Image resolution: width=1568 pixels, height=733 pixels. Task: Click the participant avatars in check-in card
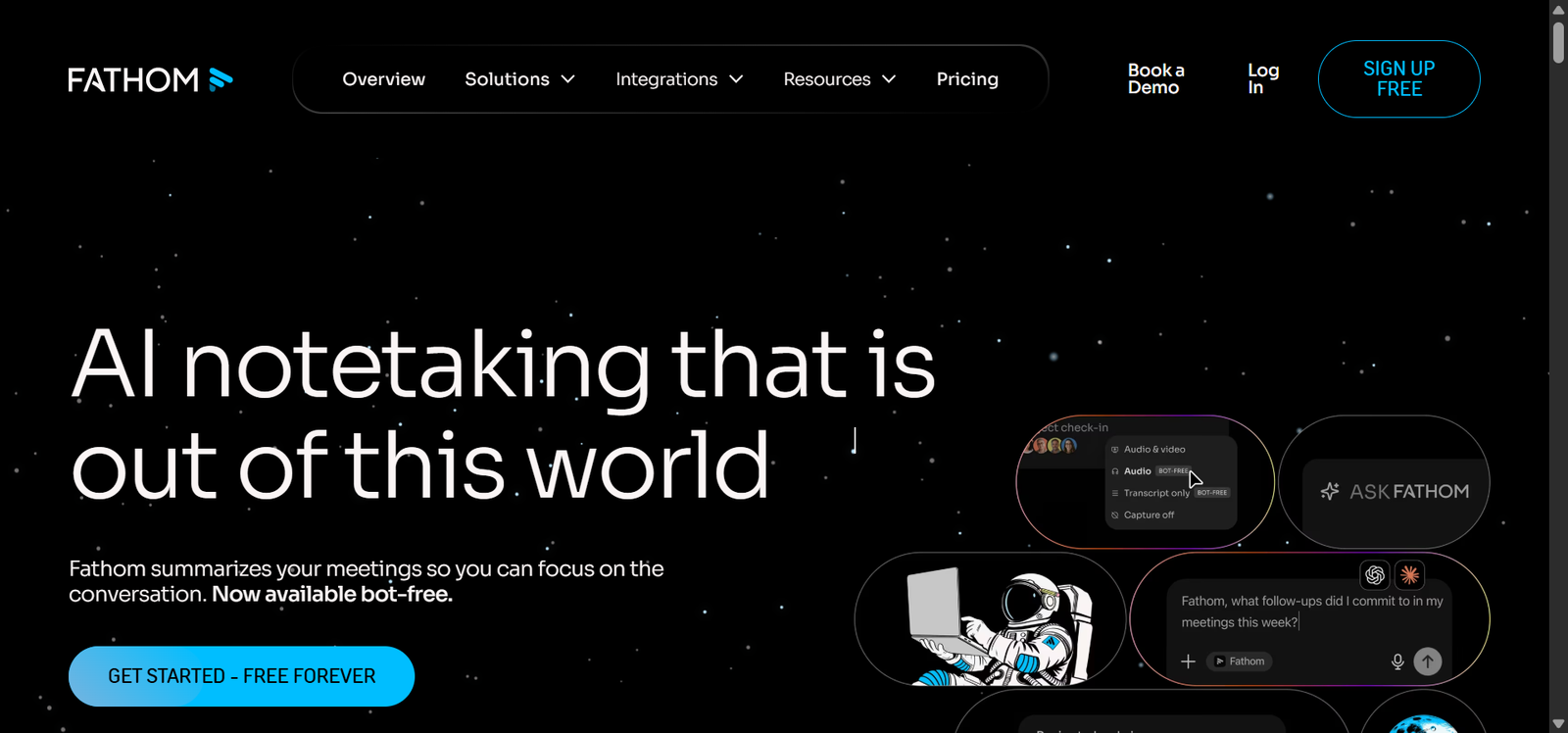[1051, 446]
